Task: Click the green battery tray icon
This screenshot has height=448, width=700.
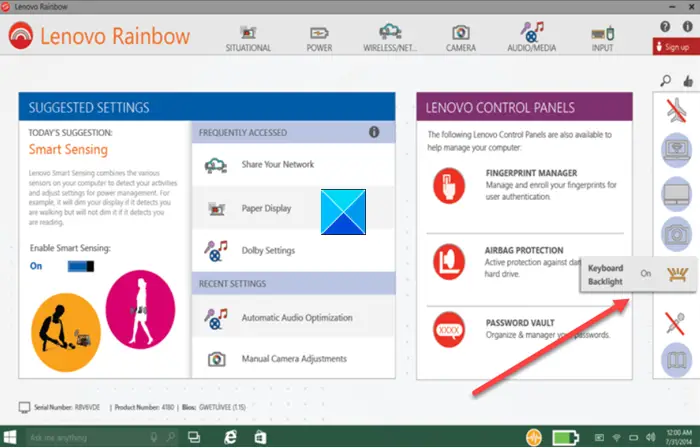Action: (565, 437)
